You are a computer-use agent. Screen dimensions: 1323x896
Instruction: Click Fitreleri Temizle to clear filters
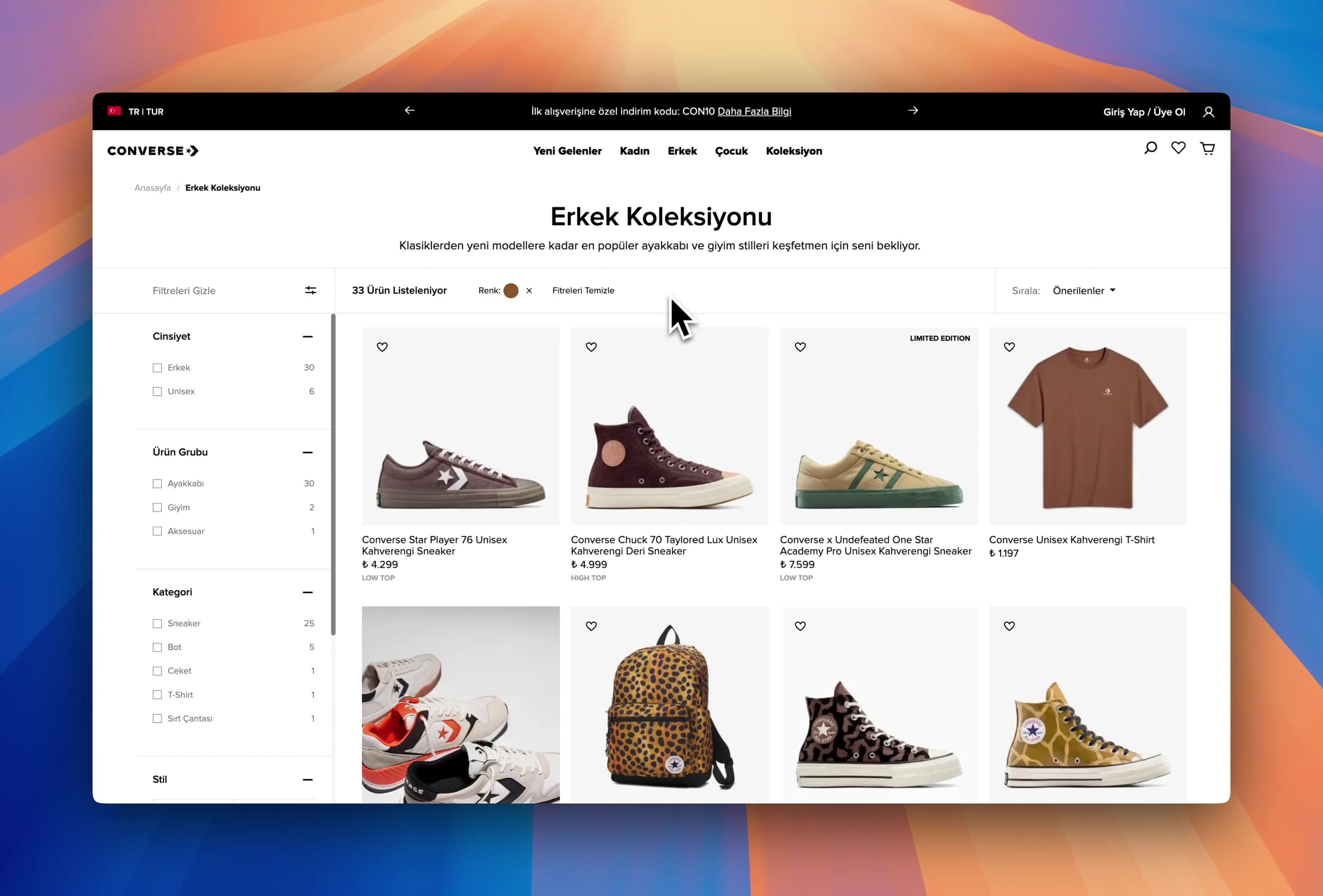pyautogui.click(x=583, y=291)
